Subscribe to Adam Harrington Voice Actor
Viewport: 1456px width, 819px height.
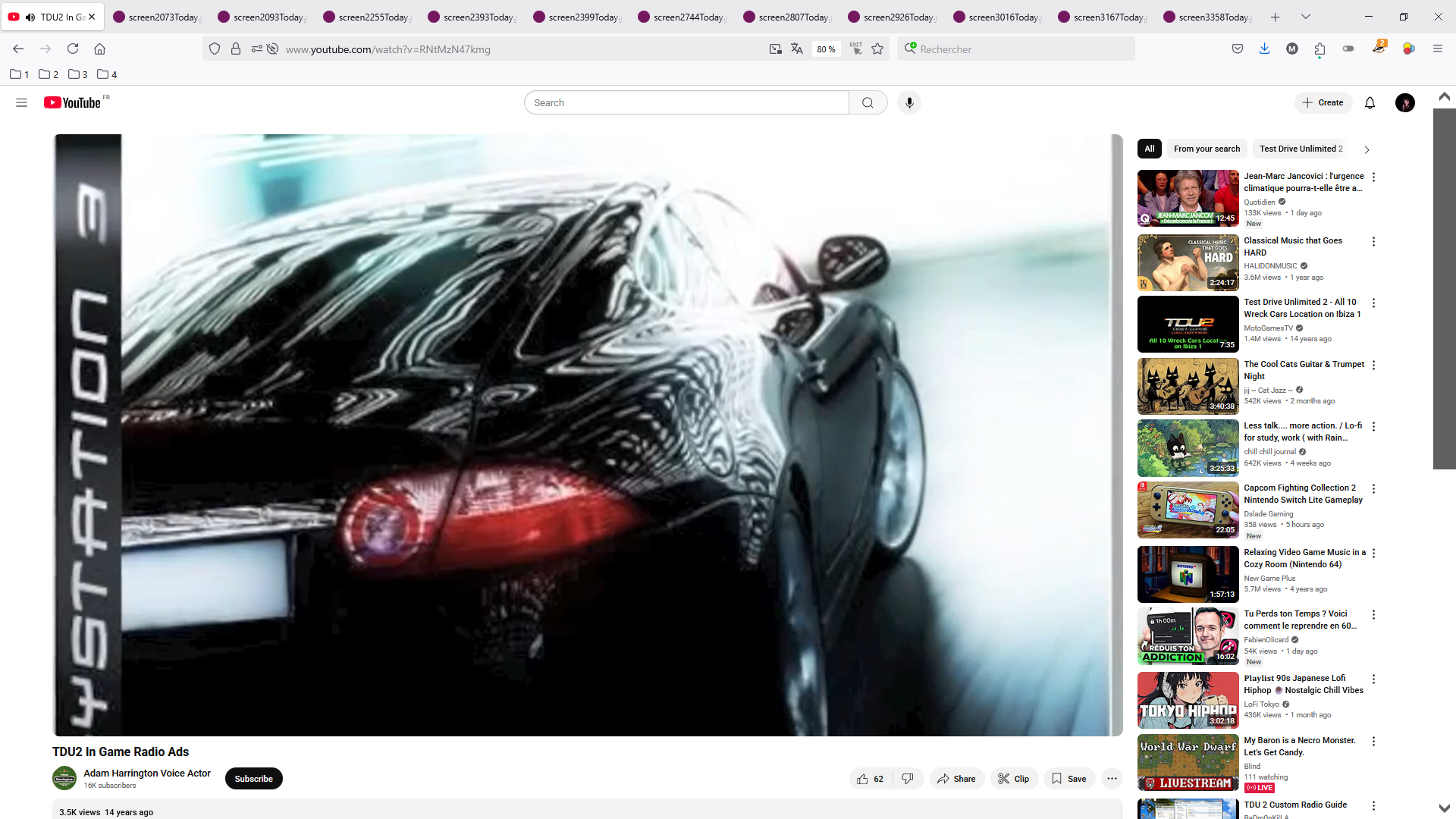(253, 779)
